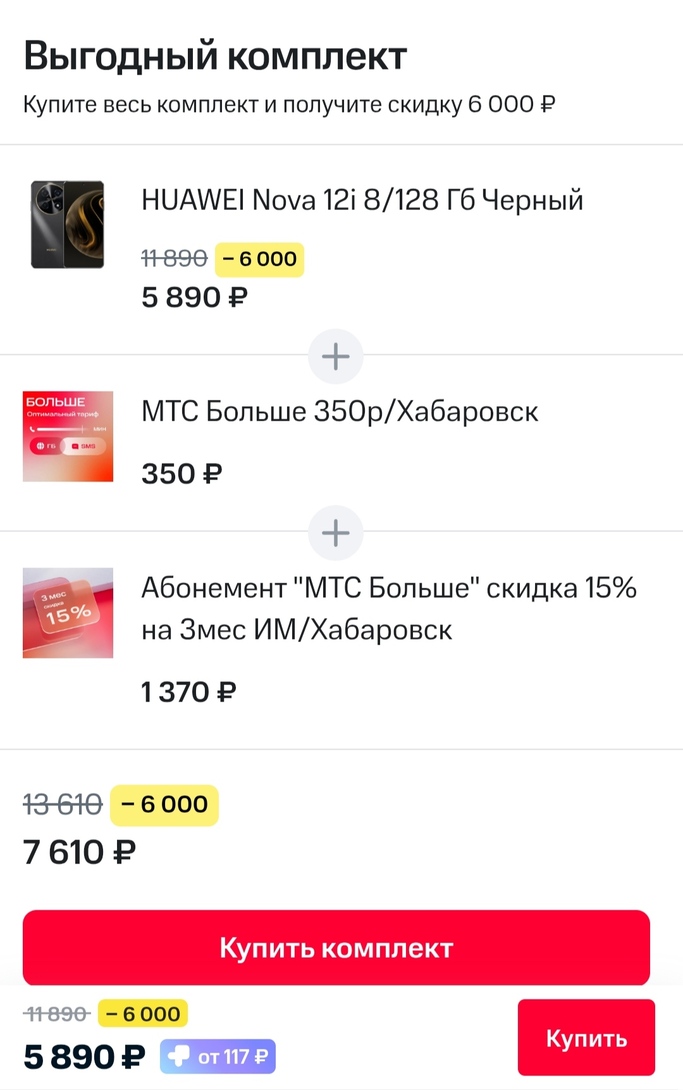Screen dimensions: 683x1090
Task: Click the 7 610 ₽ bundle total price
Action: pyautogui.click(x=80, y=852)
